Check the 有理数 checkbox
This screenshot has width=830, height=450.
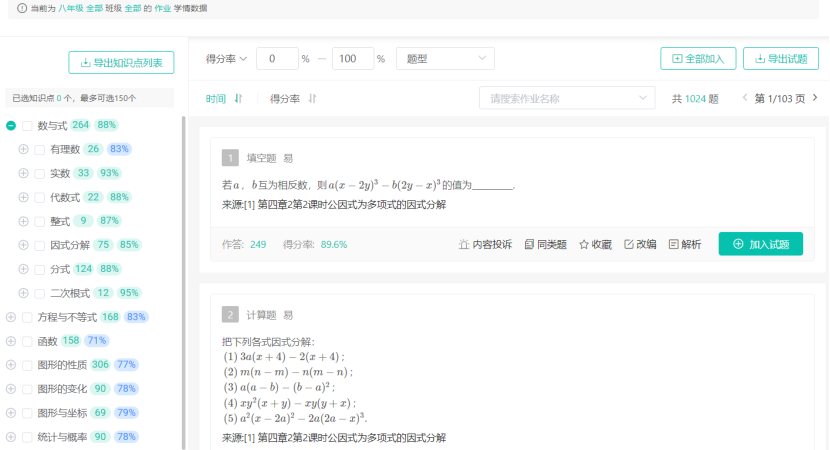click(40, 150)
